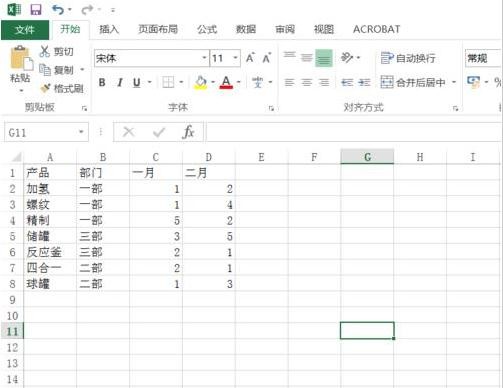The width and height of the screenshot is (503, 388).
Task: Open the alignment 对齐方式 dialog launcher
Action: coord(455,108)
